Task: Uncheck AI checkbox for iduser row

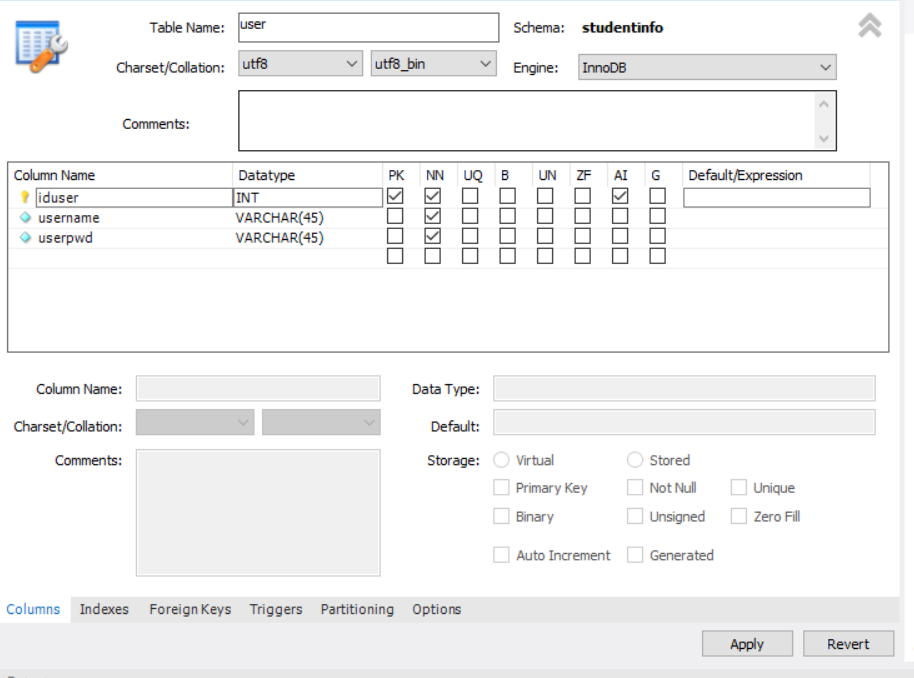Action: [620, 196]
